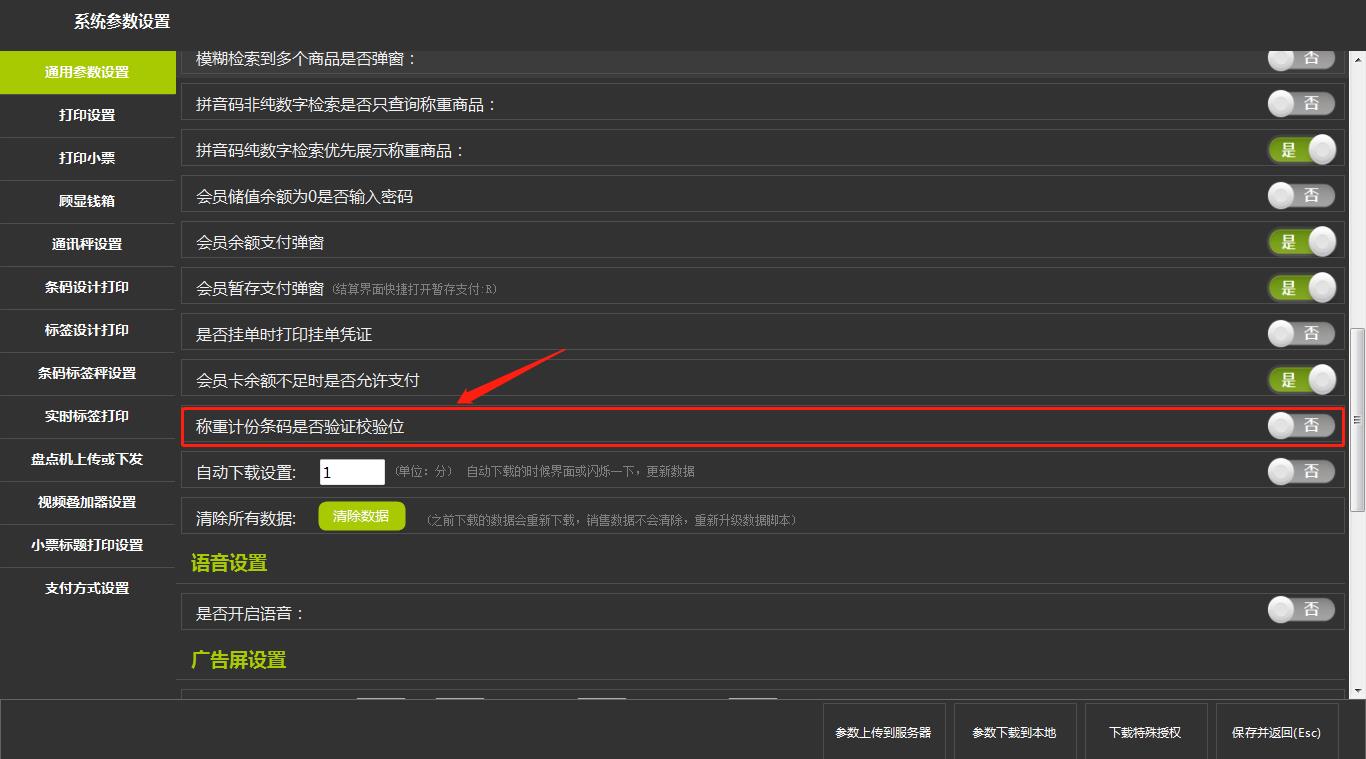Image resolution: width=1366 pixels, height=759 pixels.
Task: Open 打印设置 in the sidebar
Action: coord(87,115)
